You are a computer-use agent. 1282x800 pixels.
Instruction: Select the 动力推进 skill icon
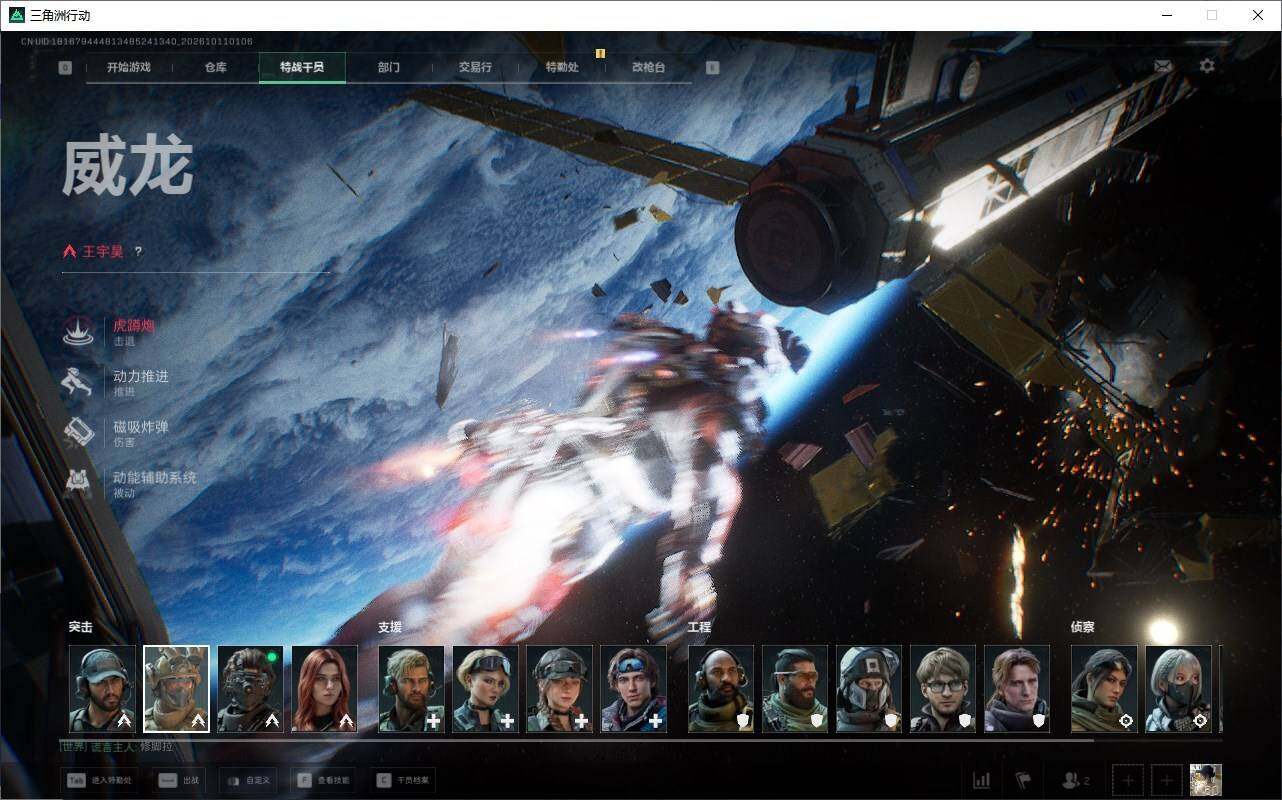point(78,382)
